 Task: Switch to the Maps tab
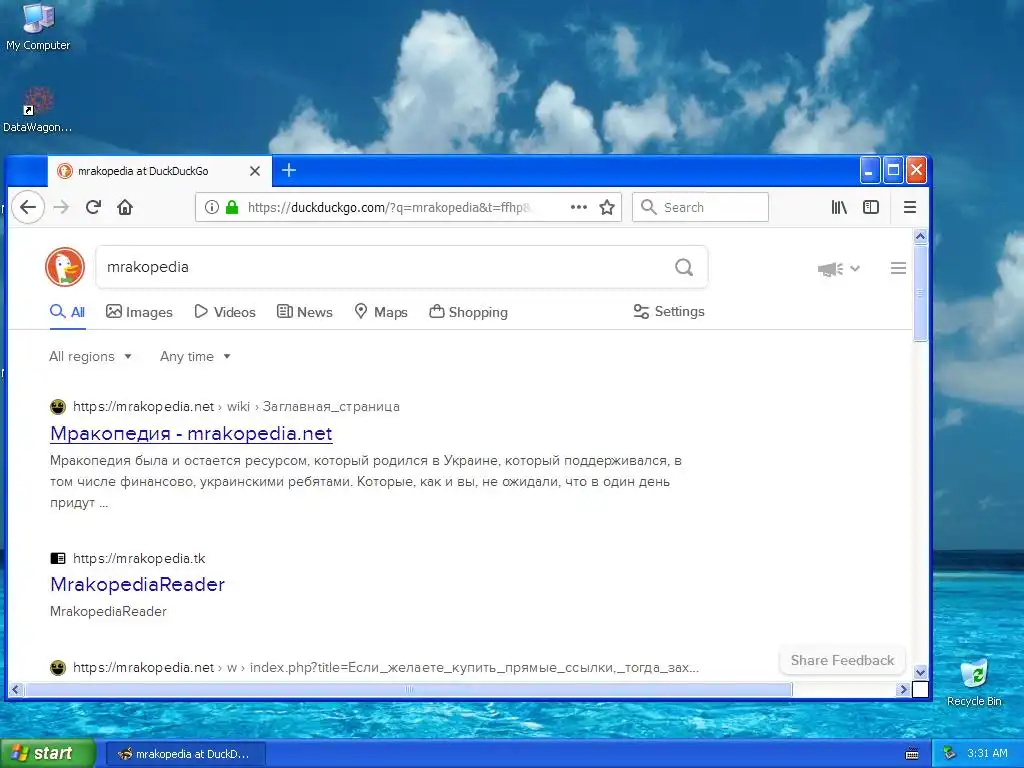click(381, 312)
